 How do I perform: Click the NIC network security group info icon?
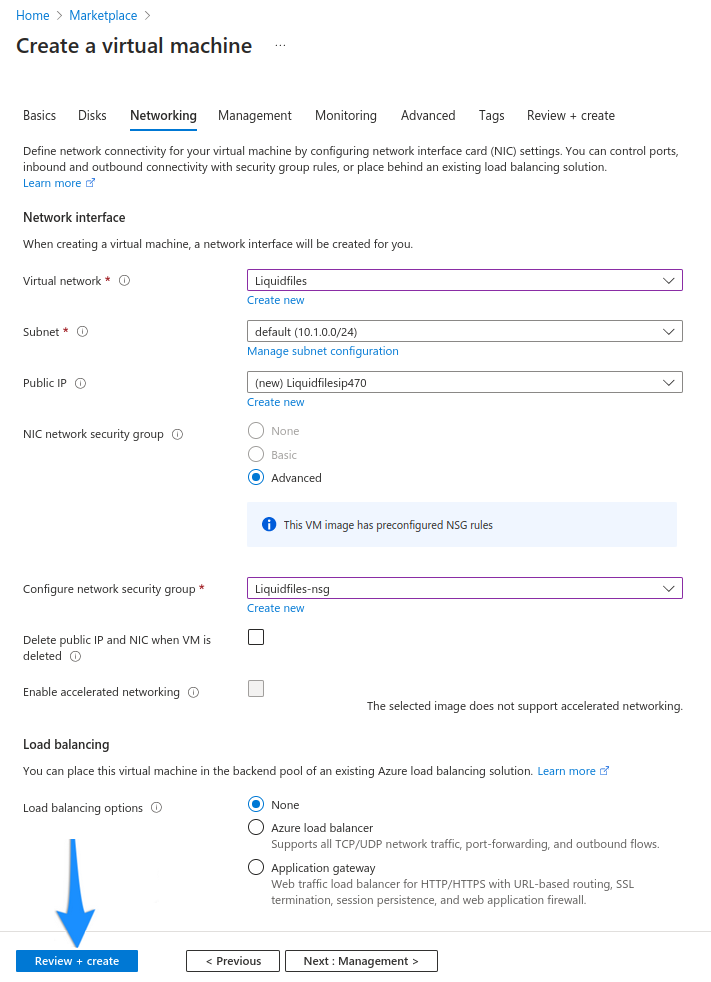[x=176, y=434]
